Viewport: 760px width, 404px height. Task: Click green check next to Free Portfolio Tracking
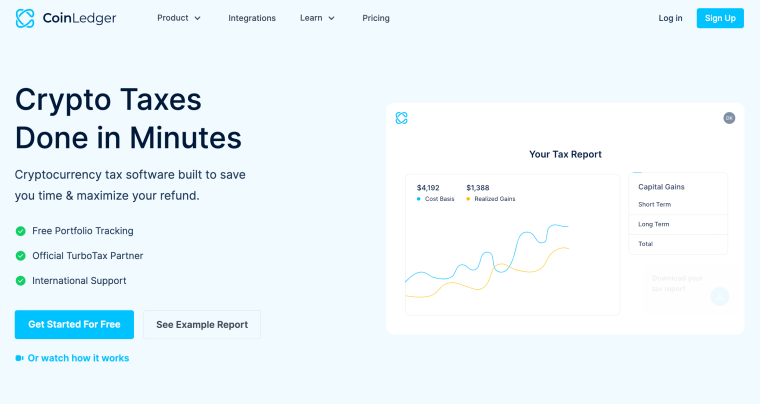[x=20, y=231]
